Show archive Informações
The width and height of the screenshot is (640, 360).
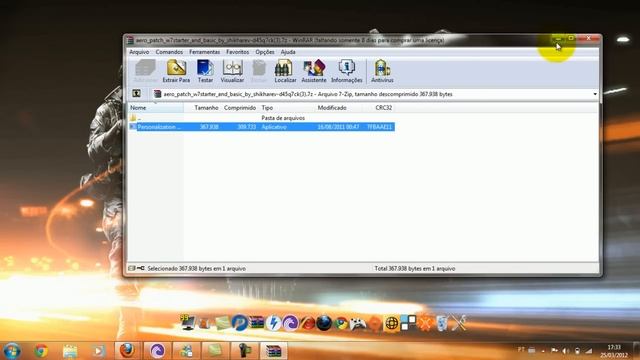coord(347,71)
